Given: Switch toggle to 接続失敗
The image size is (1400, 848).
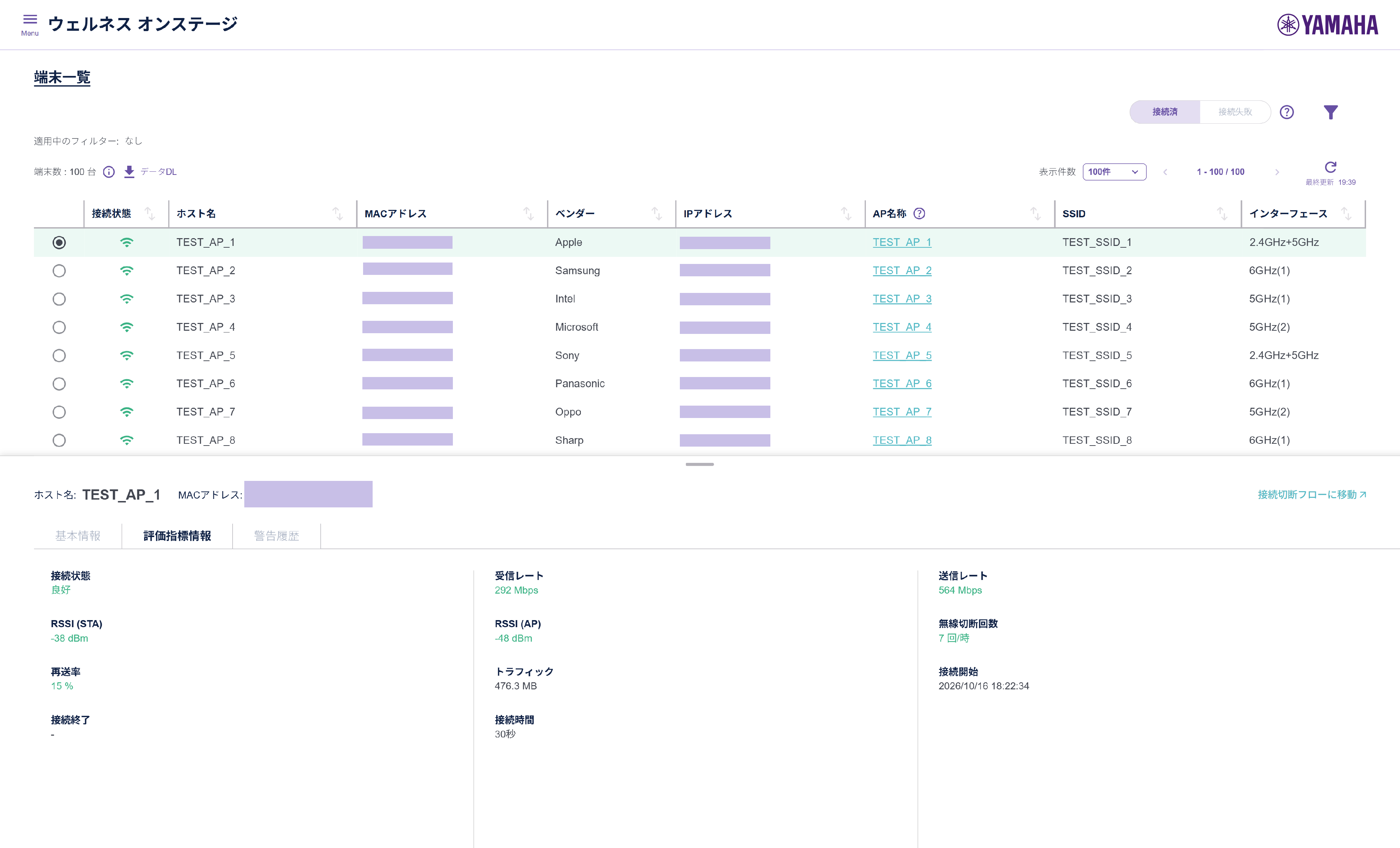Looking at the screenshot, I should (x=1235, y=112).
